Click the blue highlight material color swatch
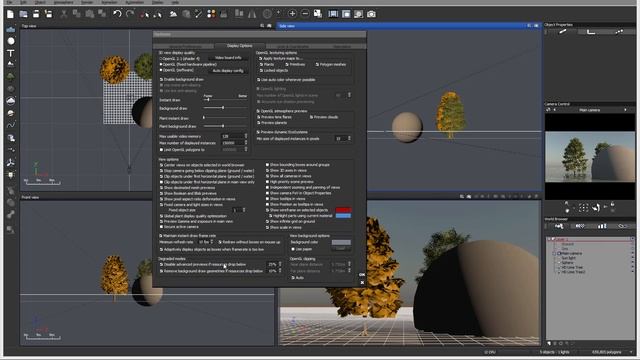The image size is (640, 360). tap(343, 216)
